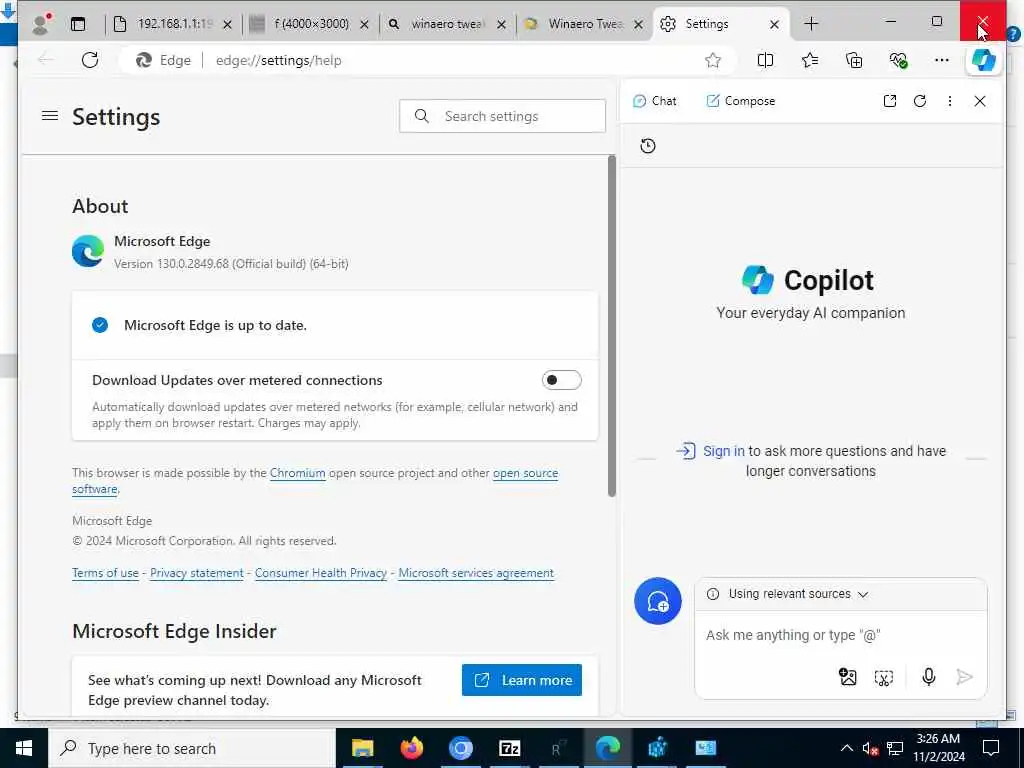Viewport: 1024px width, 768px height.
Task: Select the Copilot Compose tab
Action: [741, 101]
